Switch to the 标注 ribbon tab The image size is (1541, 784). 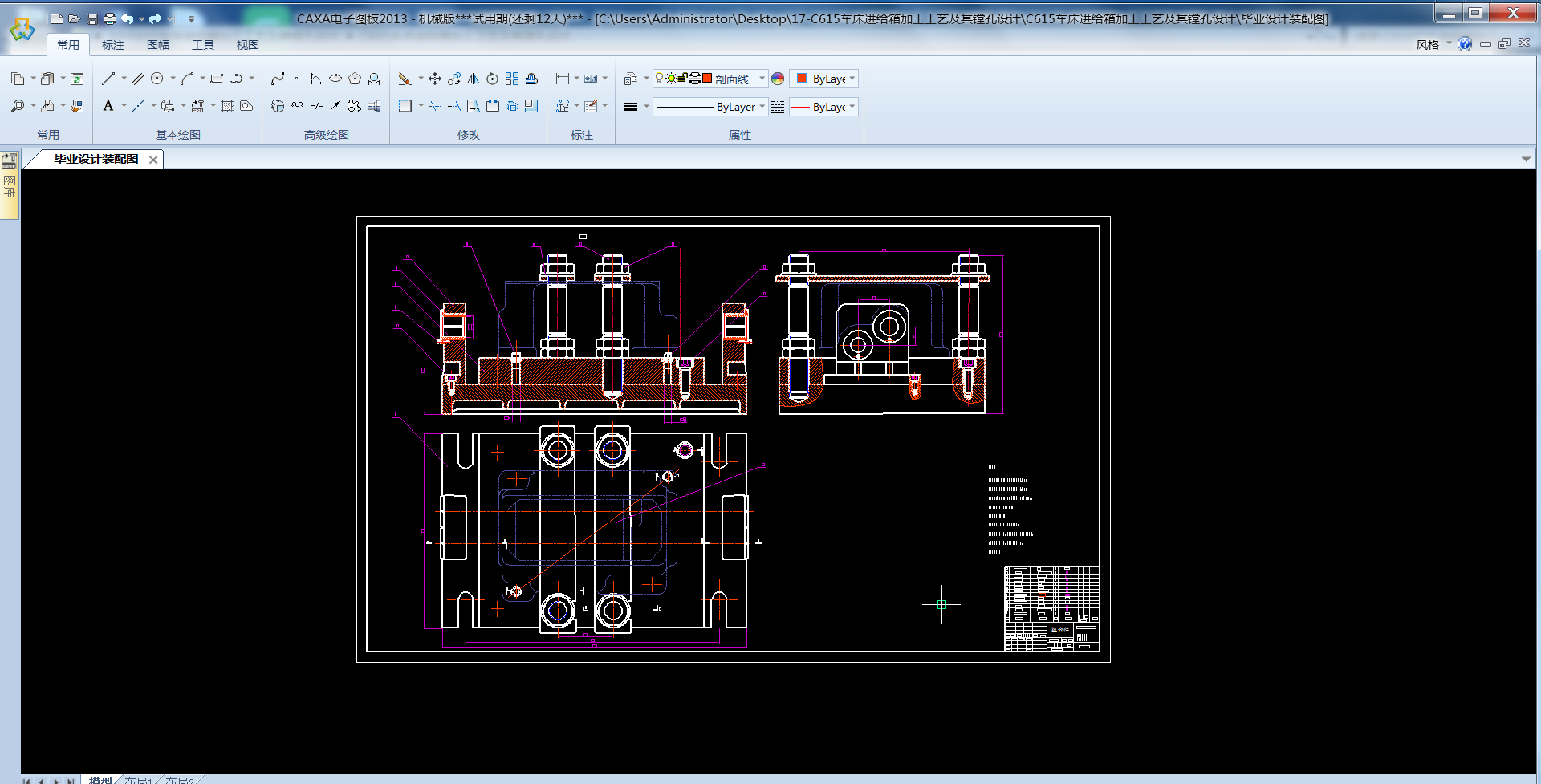tap(113, 45)
